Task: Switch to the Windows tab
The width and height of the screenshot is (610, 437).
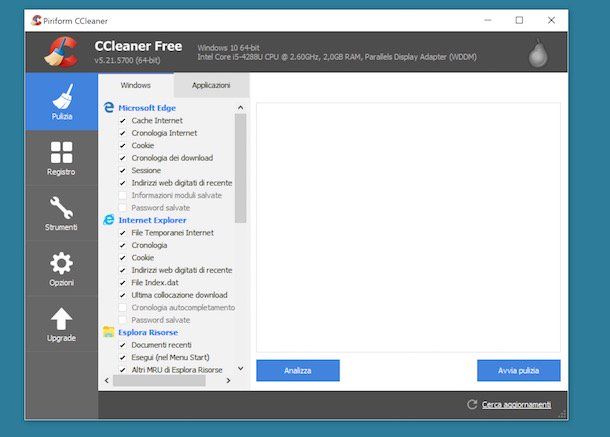Action: (x=135, y=85)
